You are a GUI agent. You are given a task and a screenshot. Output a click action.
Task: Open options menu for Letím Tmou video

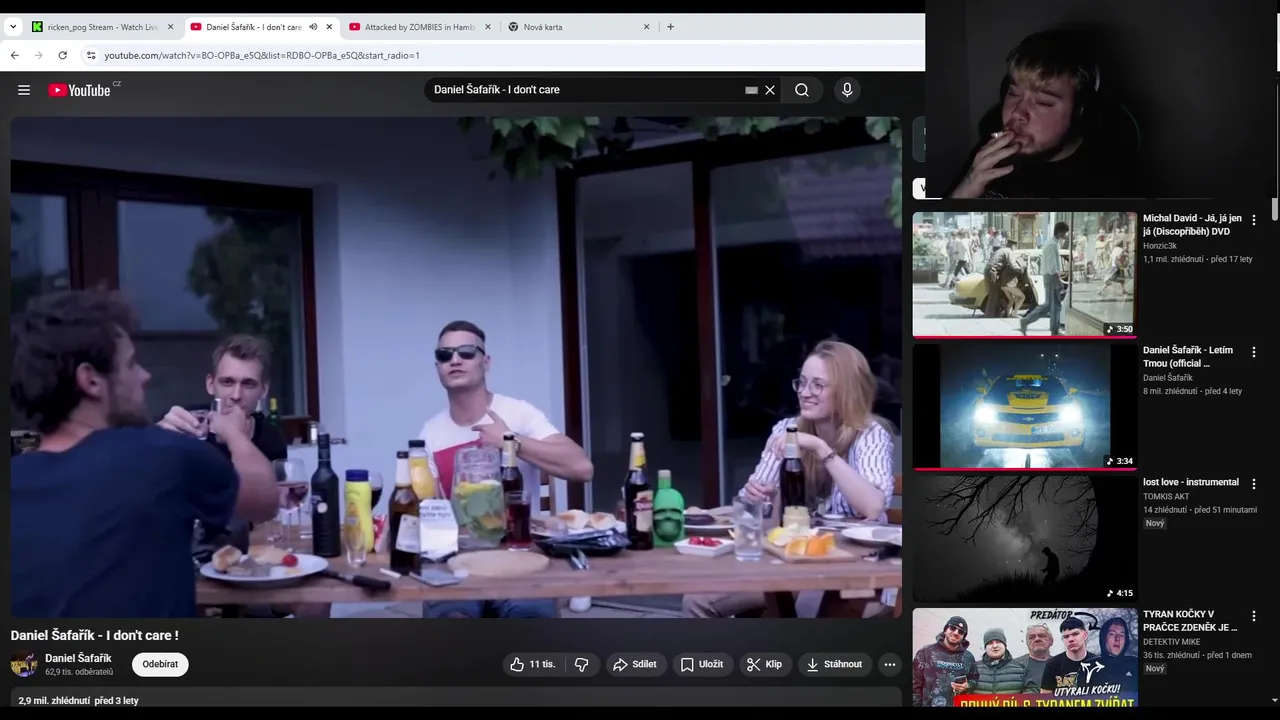pos(1254,352)
